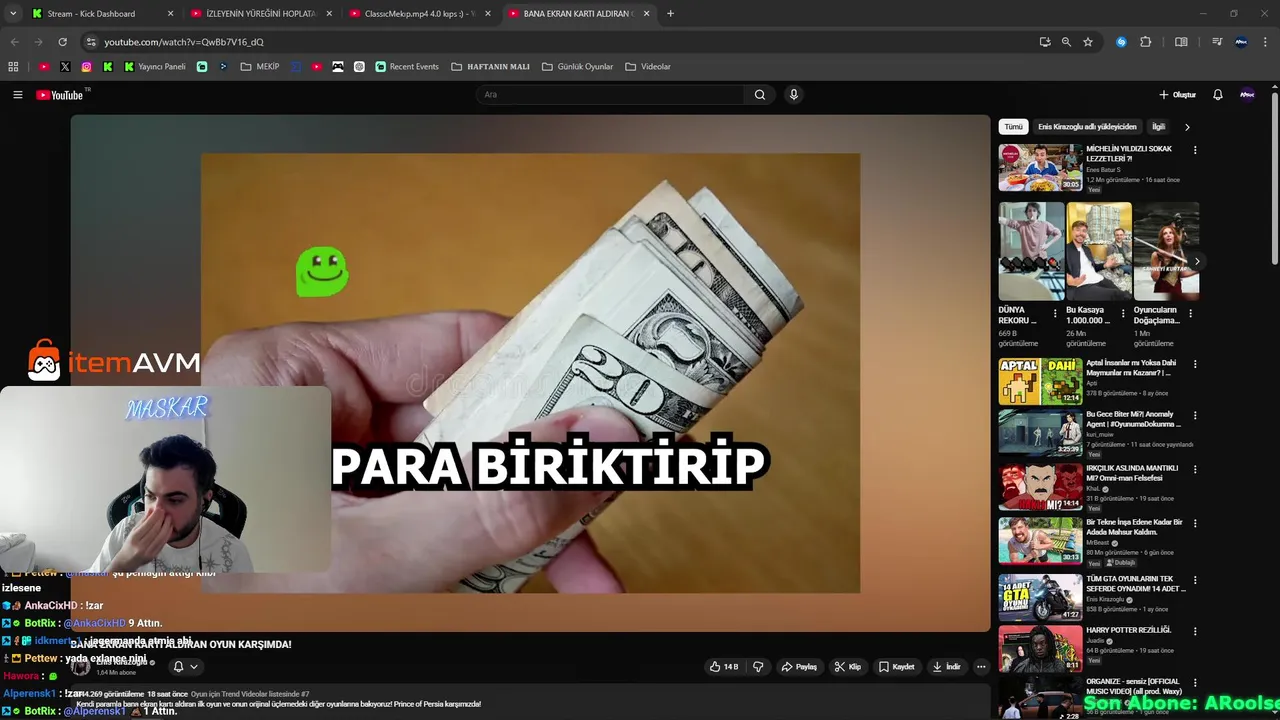Viewport: 1280px width, 720px height.
Task: Close the Stream - Kick Dashboard tab
Action: point(170,14)
